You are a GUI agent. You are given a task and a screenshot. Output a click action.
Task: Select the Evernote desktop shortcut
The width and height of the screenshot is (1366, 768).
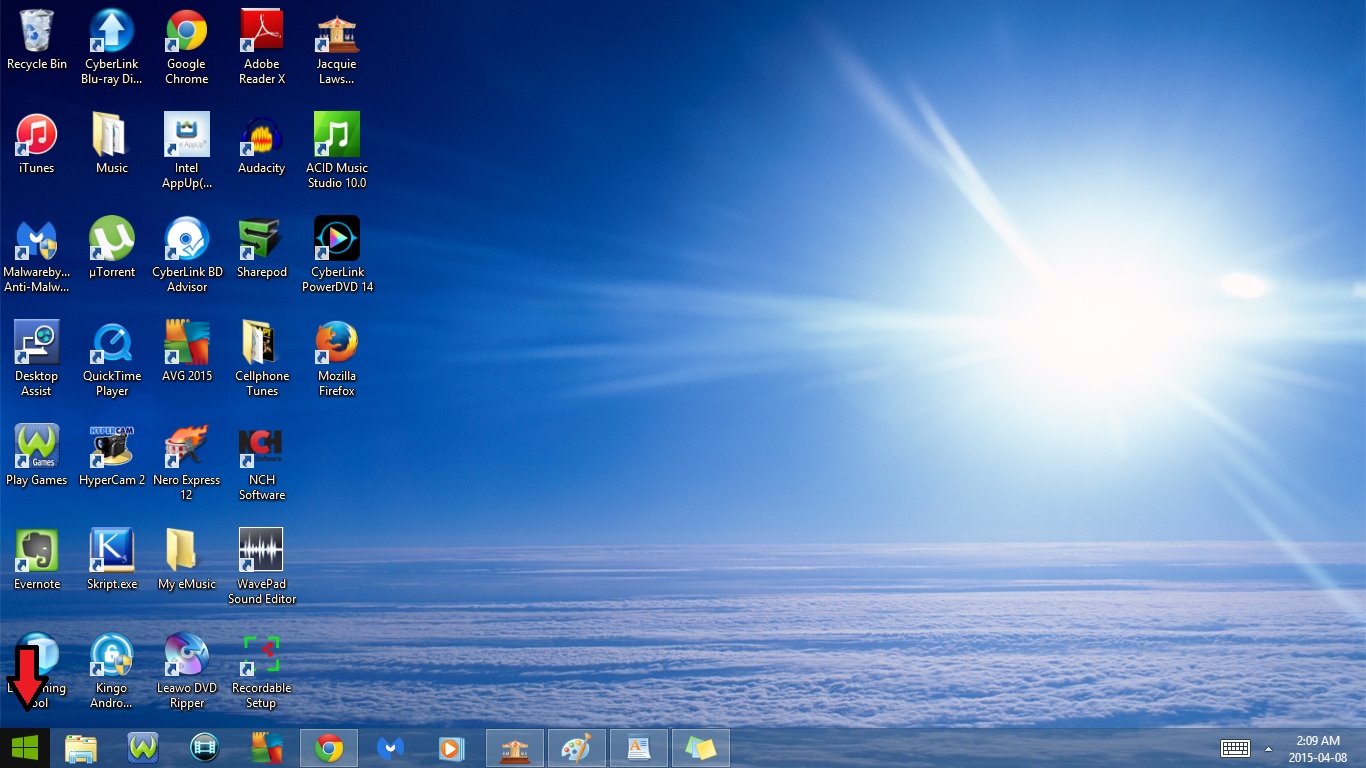pyautogui.click(x=37, y=560)
